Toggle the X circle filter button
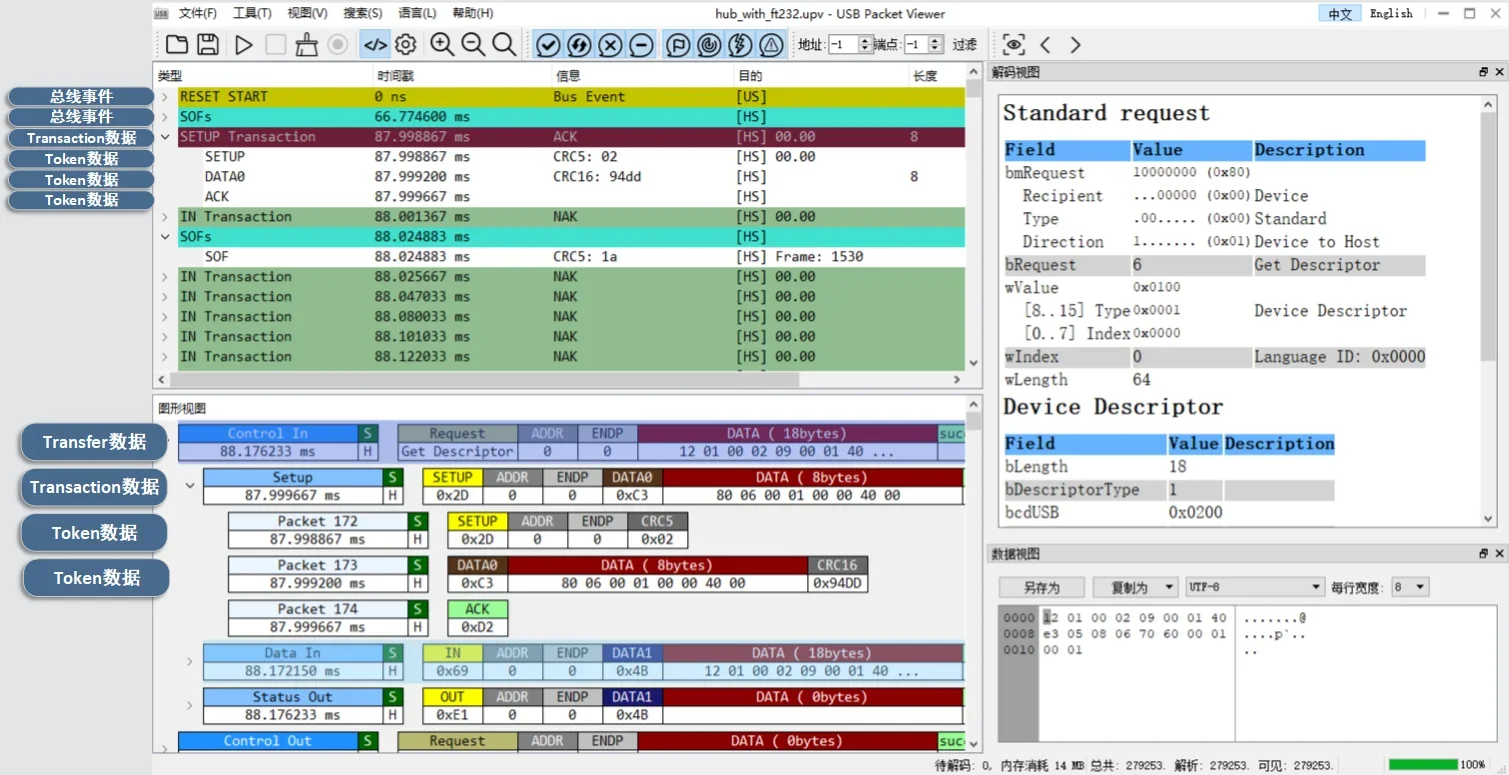This screenshot has height=775, width=1509. click(610, 45)
